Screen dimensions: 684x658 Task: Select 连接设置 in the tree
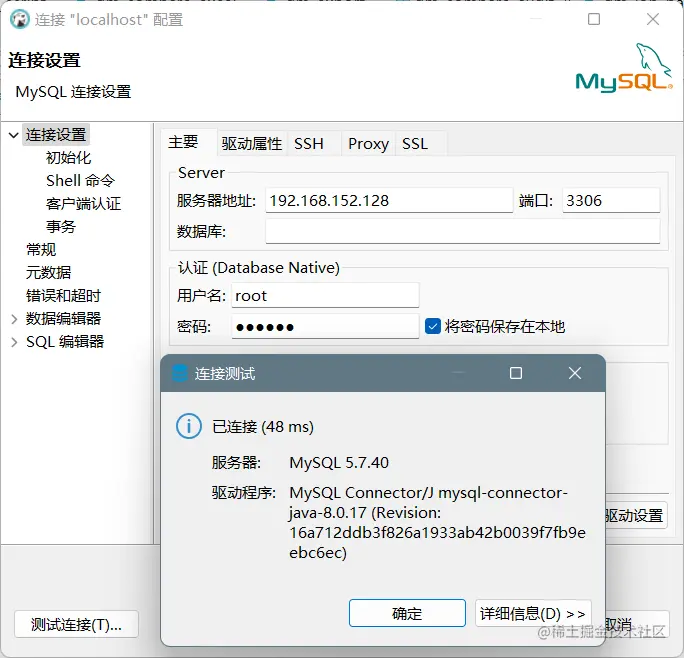pos(56,135)
